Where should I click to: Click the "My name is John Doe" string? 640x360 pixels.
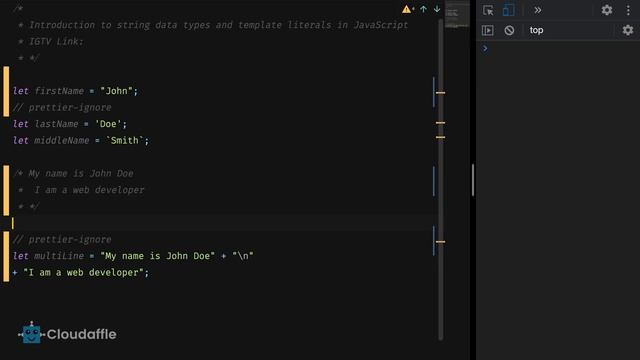[x=158, y=256]
